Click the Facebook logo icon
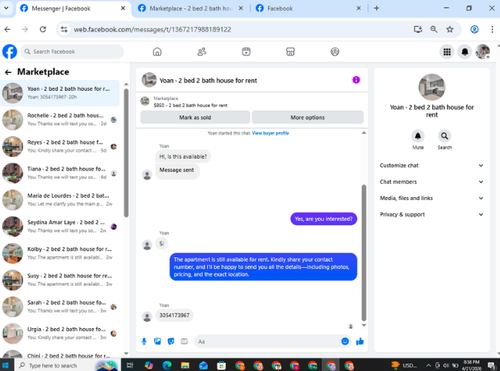This screenshot has height=371, width=500. pyautogui.click(x=10, y=52)
